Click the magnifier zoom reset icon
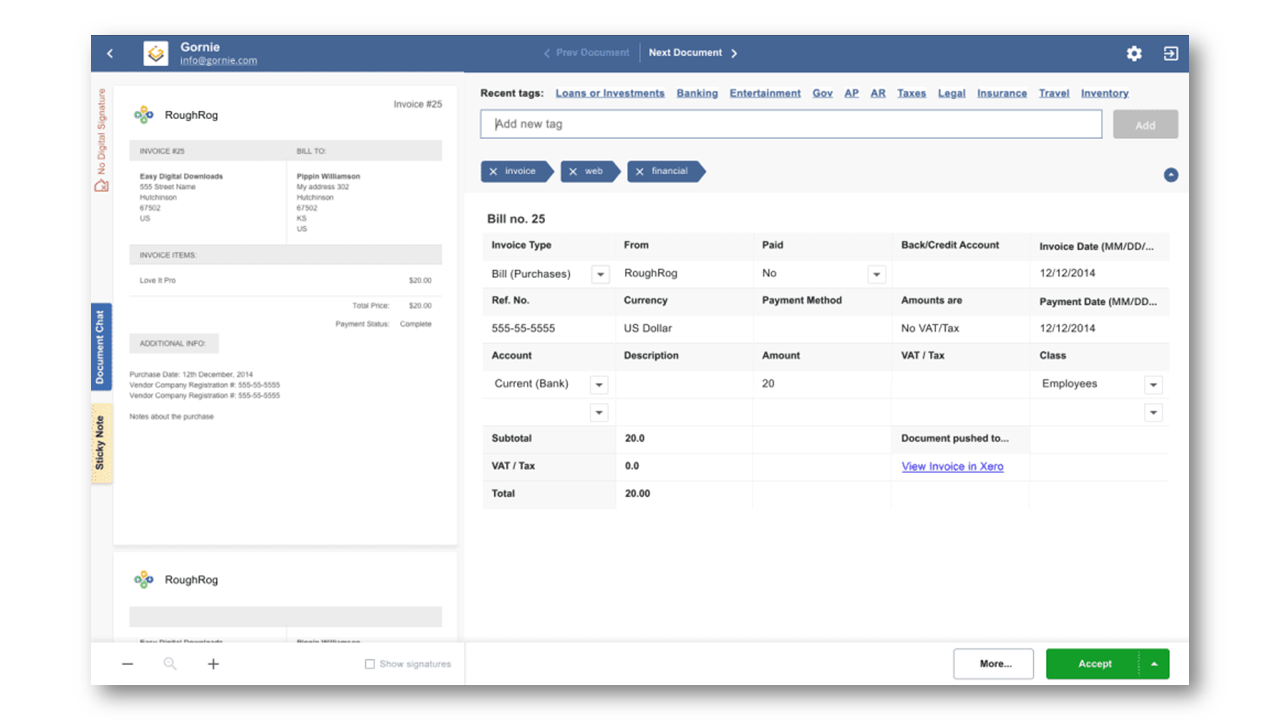The height and width of the screenshot is (720, 1280). tap(170, 664)
